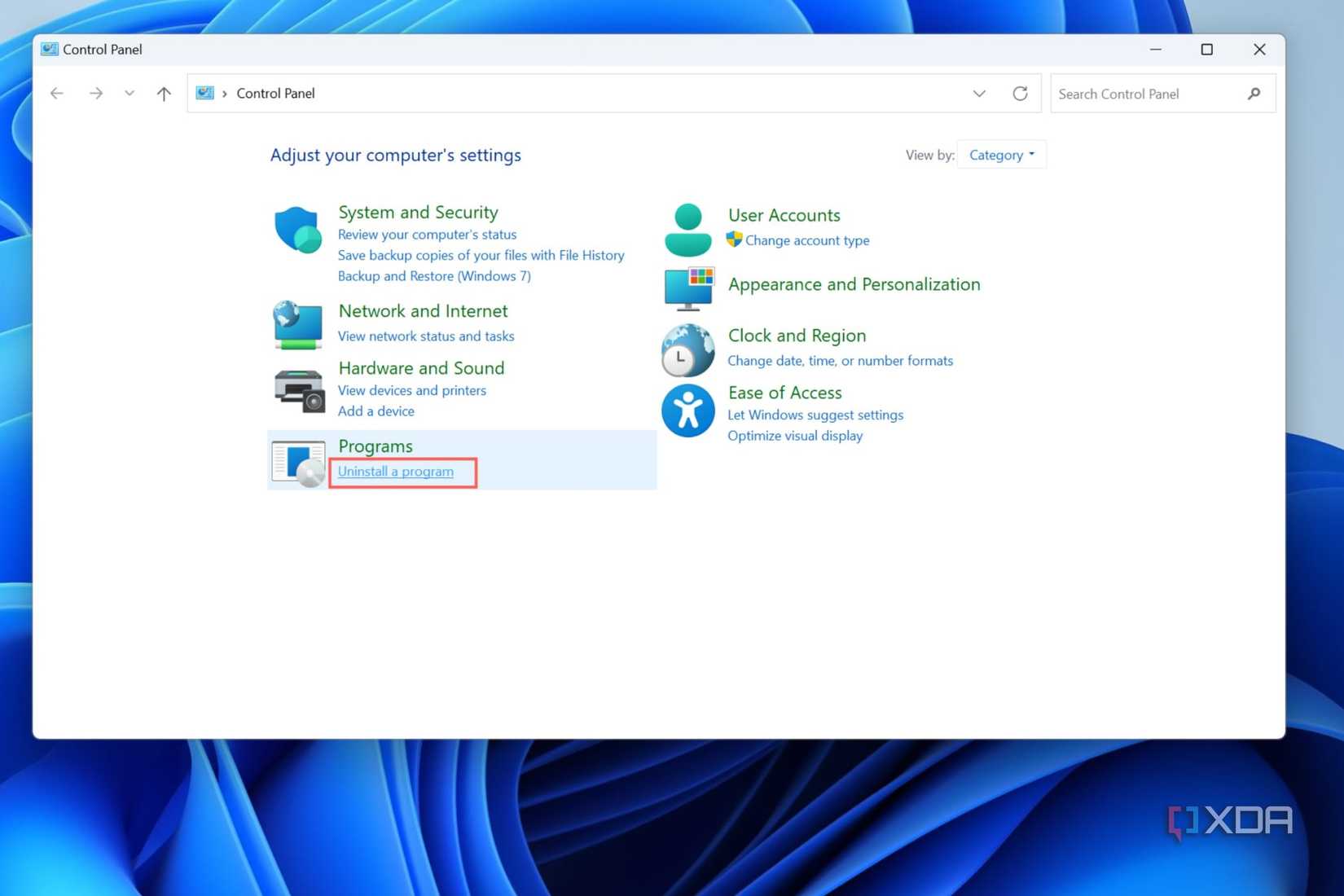The height and width of the screenshot is (896, 1344).
Task: Select the Programs category icon
Action: (298, 463)
